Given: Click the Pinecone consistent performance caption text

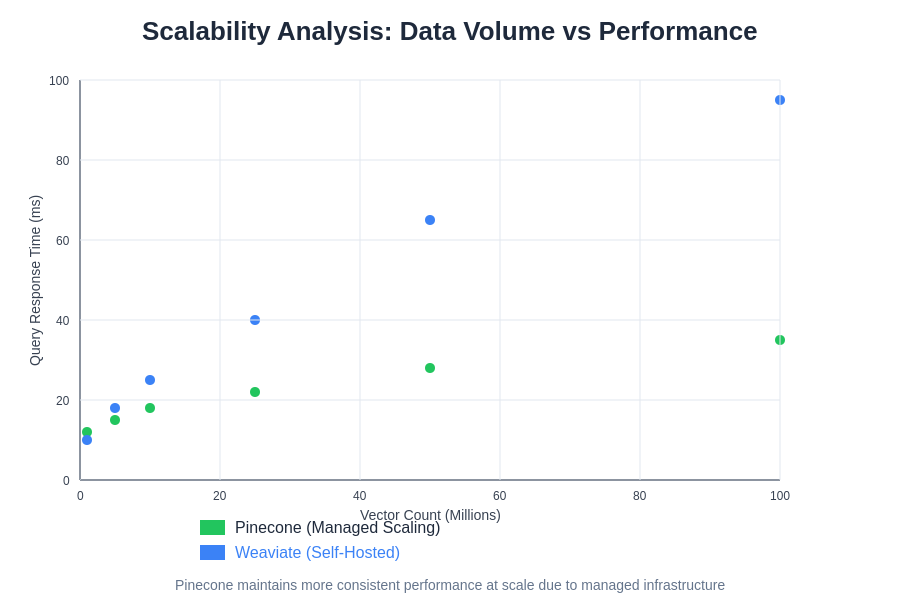Looking at the screenshot, I should pos(449,585).
